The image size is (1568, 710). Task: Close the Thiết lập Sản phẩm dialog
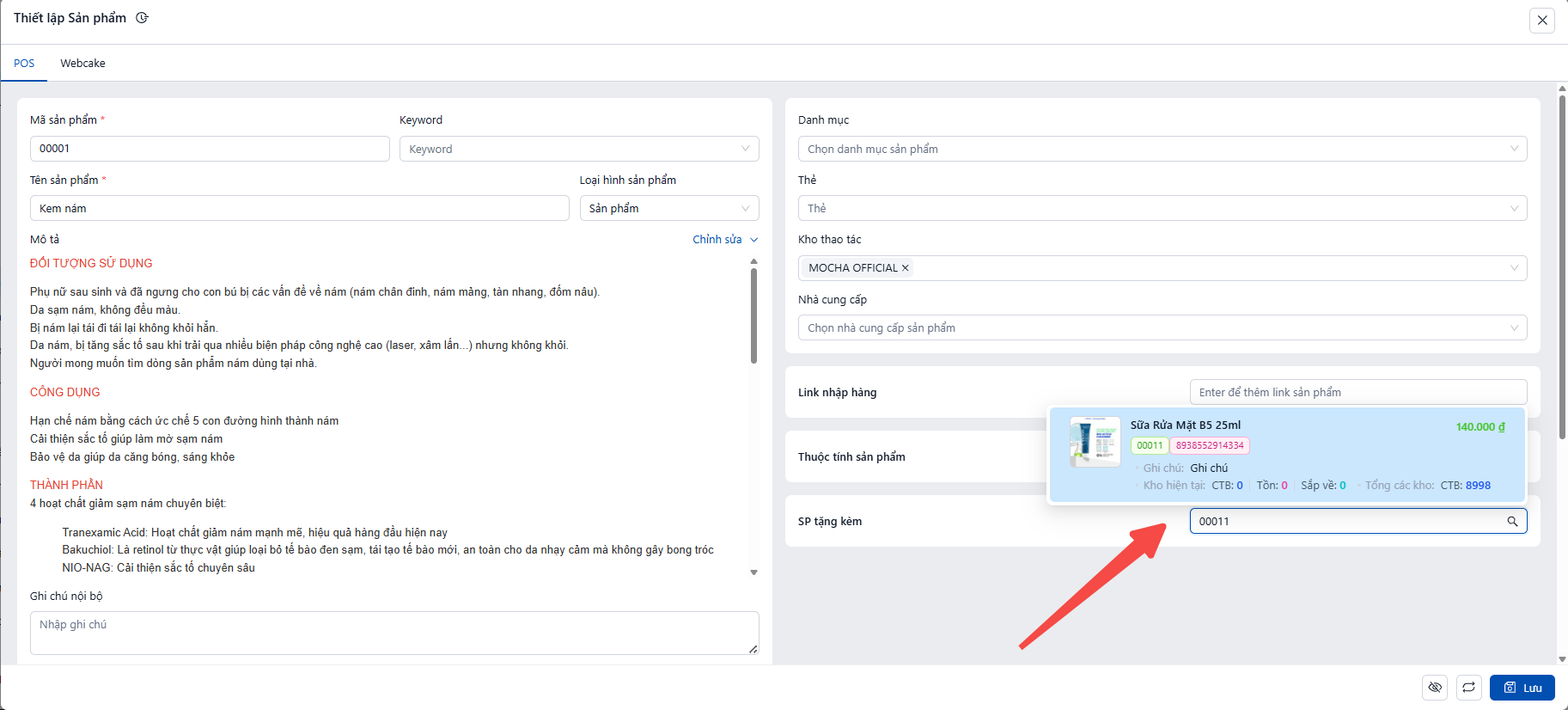(x=1542, y=21)
